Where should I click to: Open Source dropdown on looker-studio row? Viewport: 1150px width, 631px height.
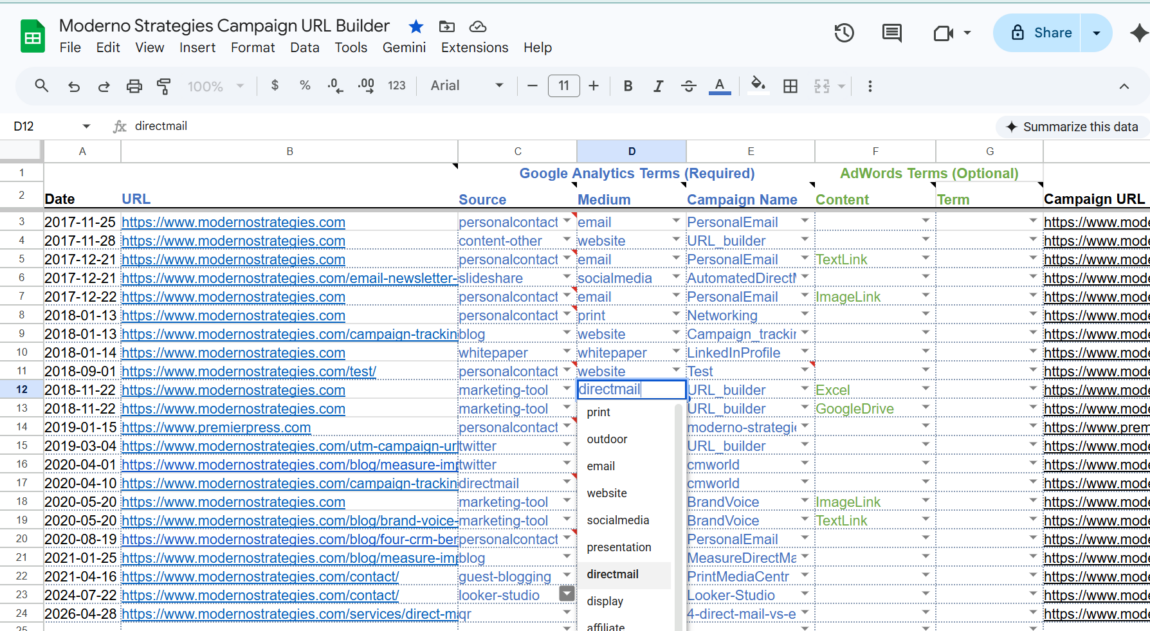(x=566, y=593)
